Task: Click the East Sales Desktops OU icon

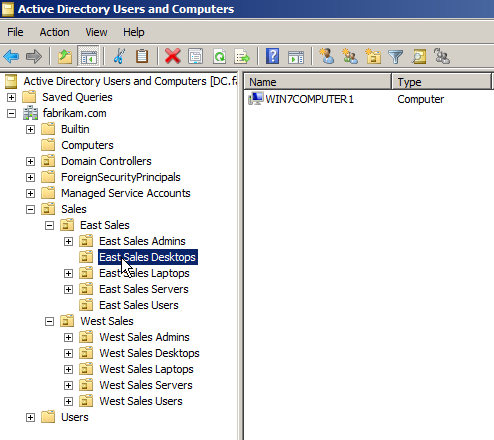Action: (86, 257)
